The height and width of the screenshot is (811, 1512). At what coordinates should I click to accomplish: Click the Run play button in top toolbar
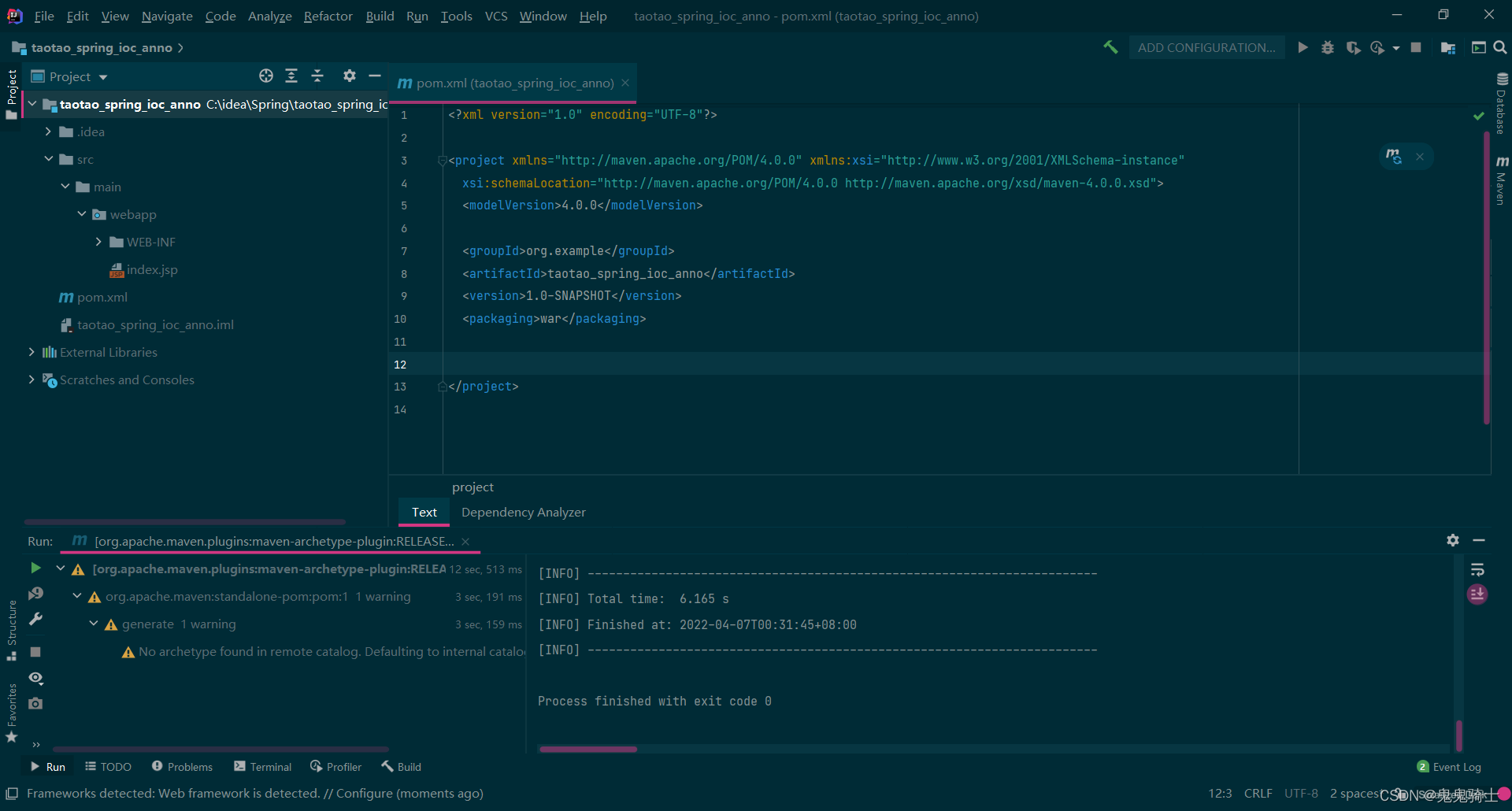coord(1303,47)
